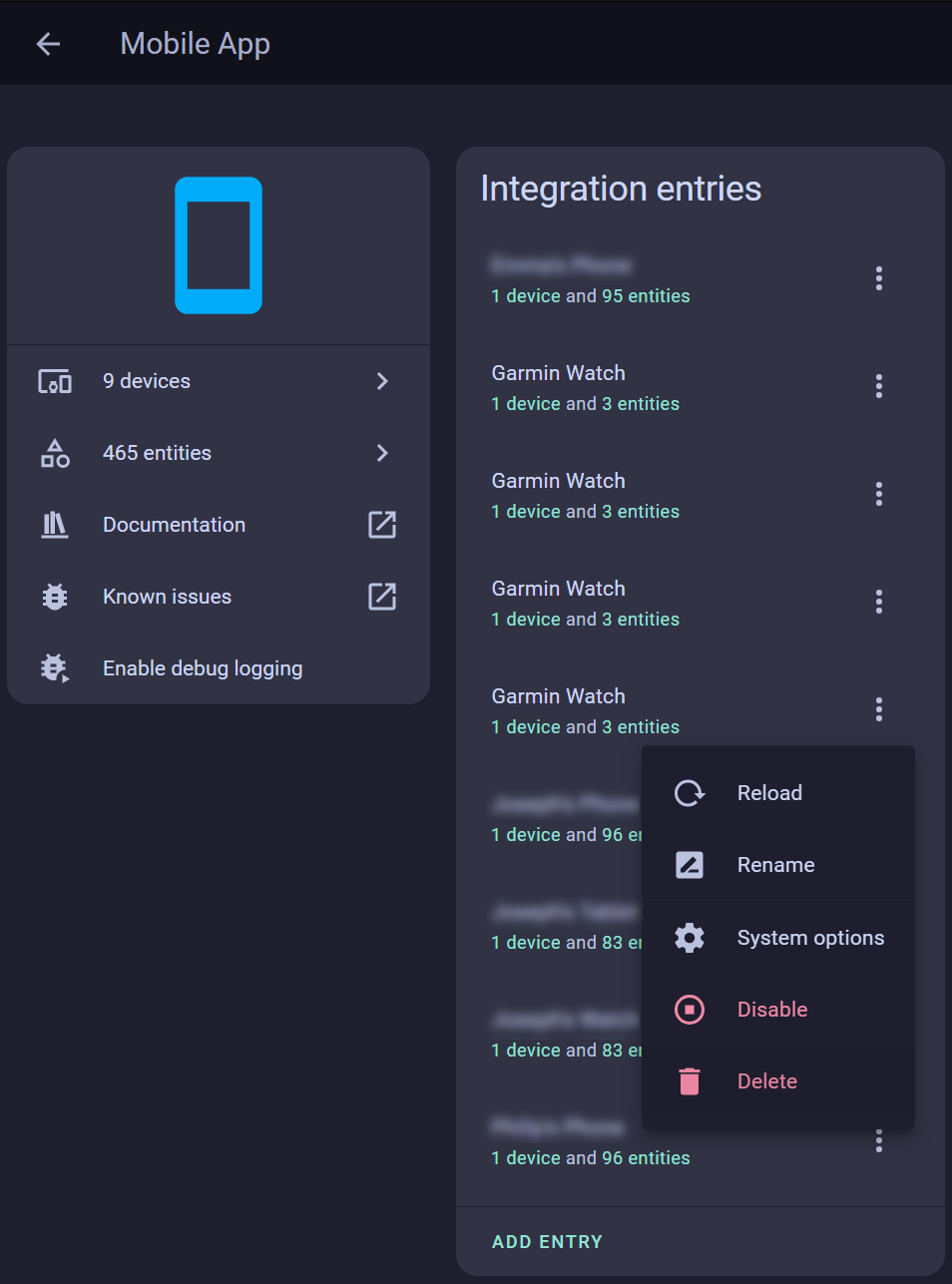
Task: Click the entities icon beside 465 entities
Action: coord(55,453)
